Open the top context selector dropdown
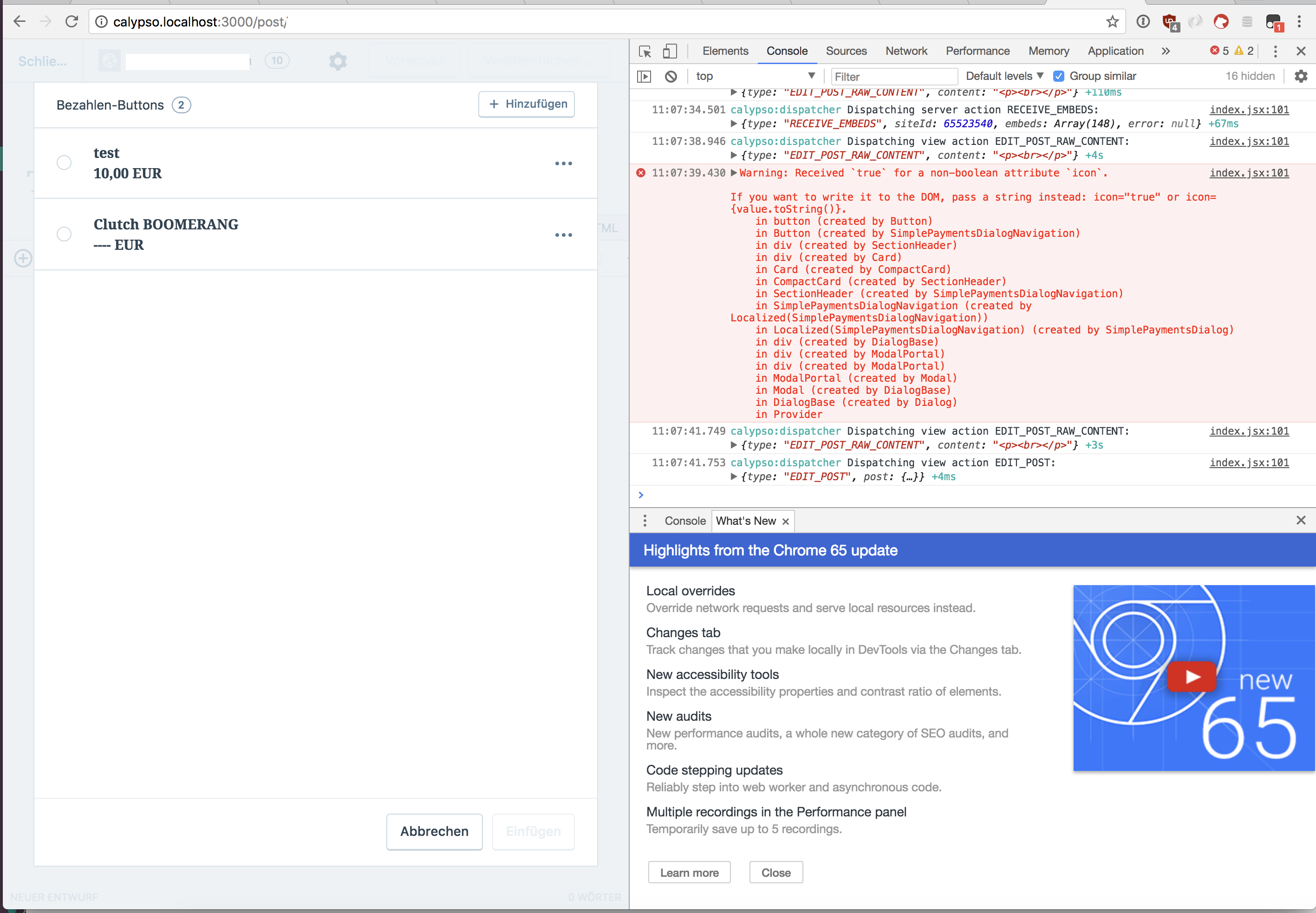The height and width of the screenshot is (913, 1316). [755, 76]
